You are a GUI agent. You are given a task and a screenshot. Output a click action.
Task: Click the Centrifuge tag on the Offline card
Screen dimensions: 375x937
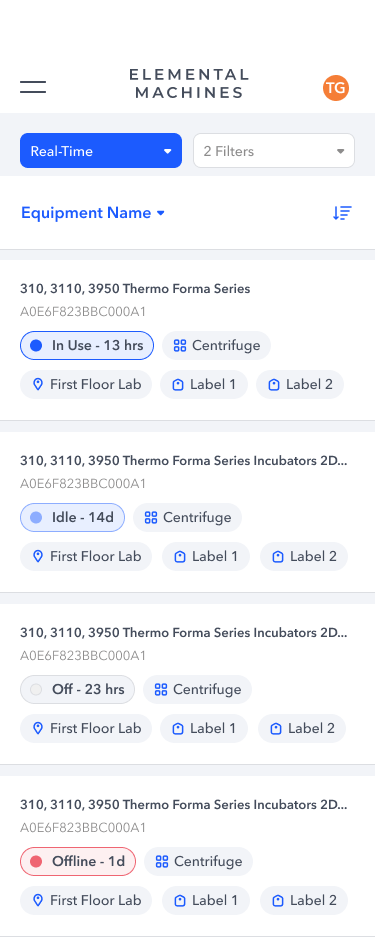click(198, 861)
